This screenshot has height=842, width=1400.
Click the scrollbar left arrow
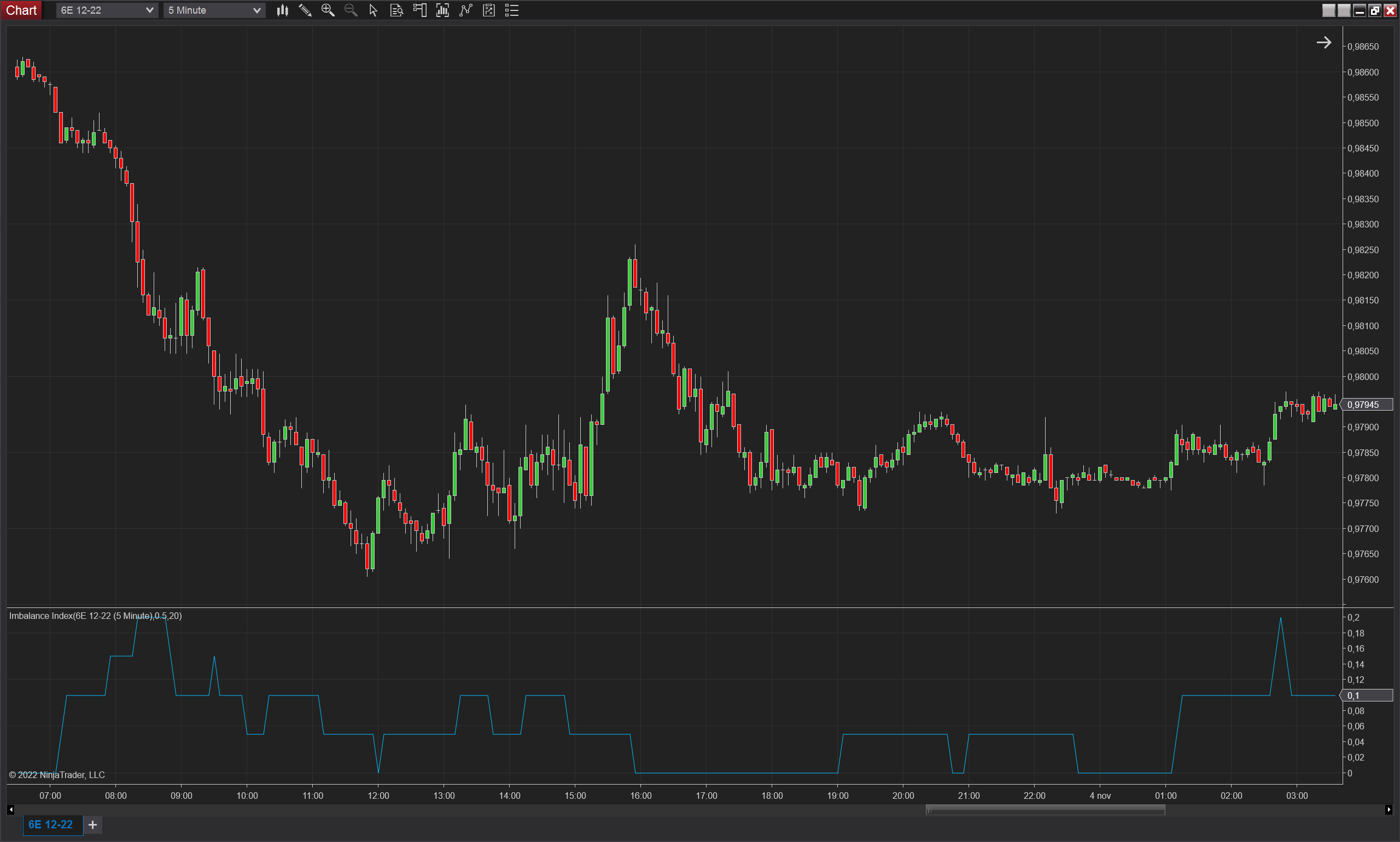pos(11,810)
